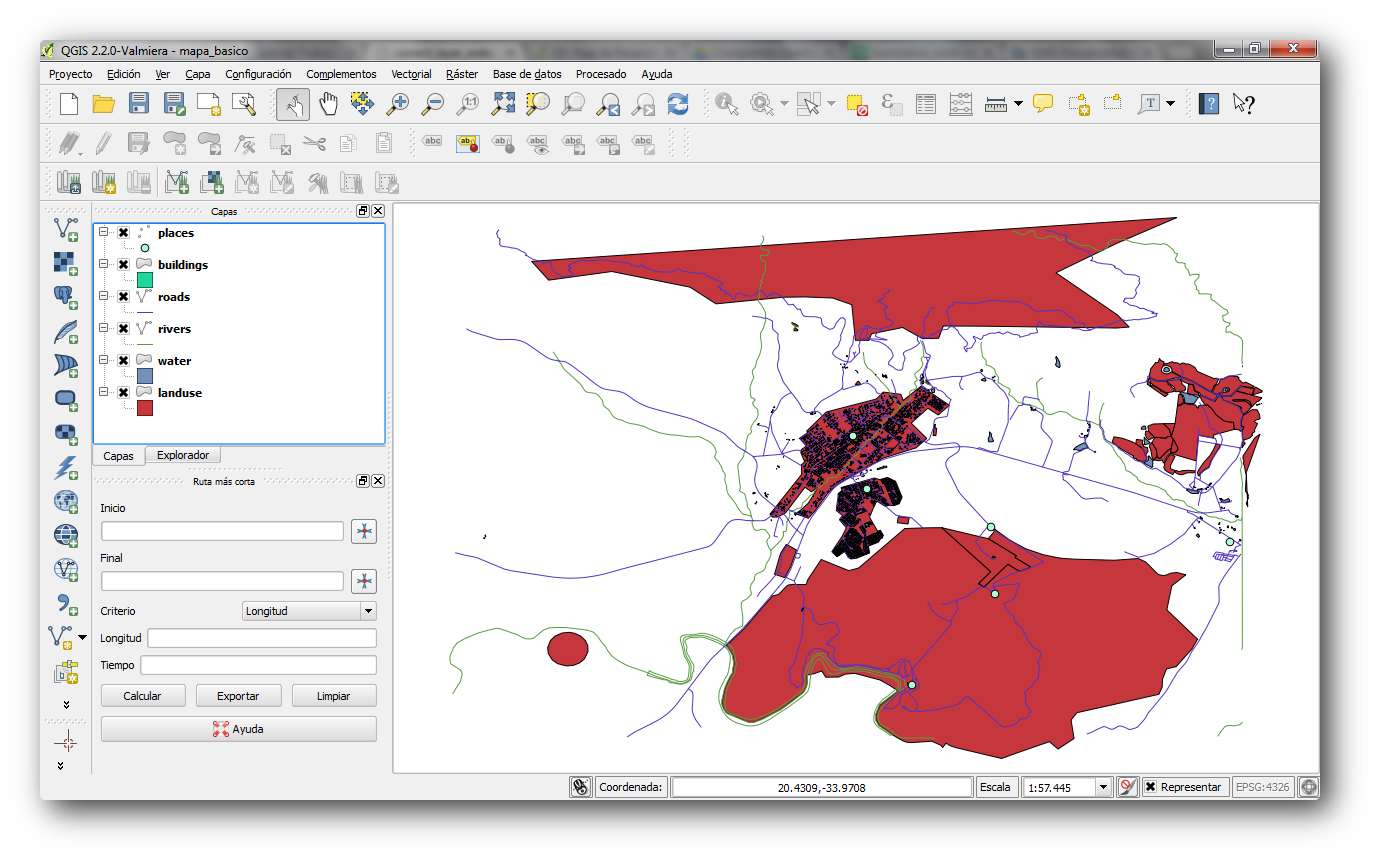Open the Procesado menu

point(601,74)
